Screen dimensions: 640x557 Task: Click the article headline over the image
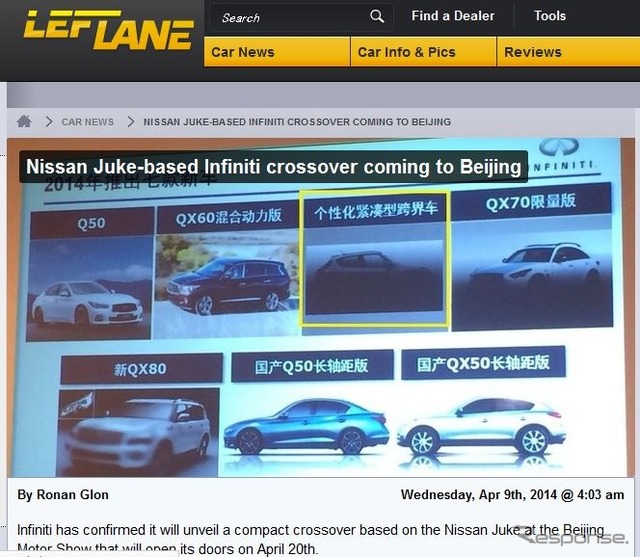[273, 166]
